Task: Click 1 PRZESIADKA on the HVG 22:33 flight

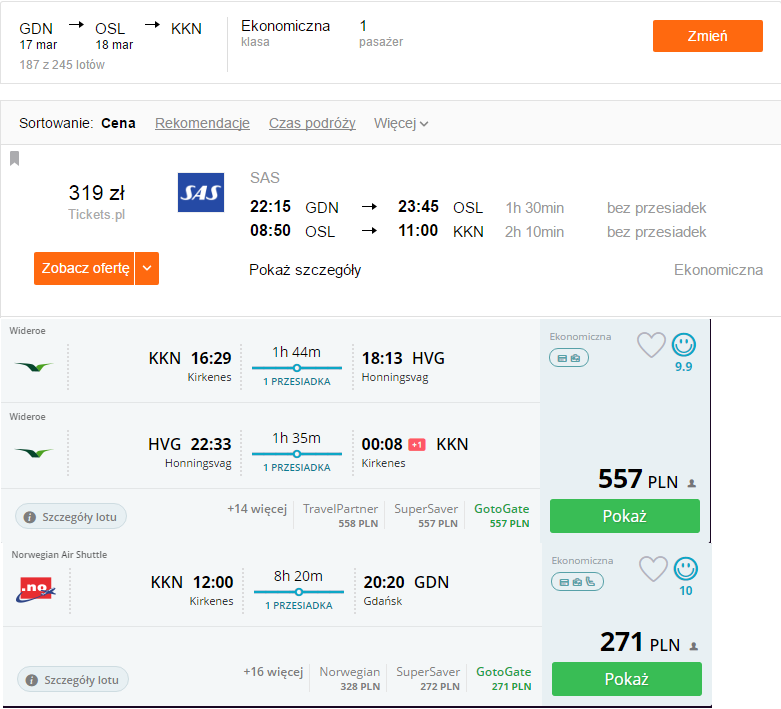Action: tap(297, 467)
